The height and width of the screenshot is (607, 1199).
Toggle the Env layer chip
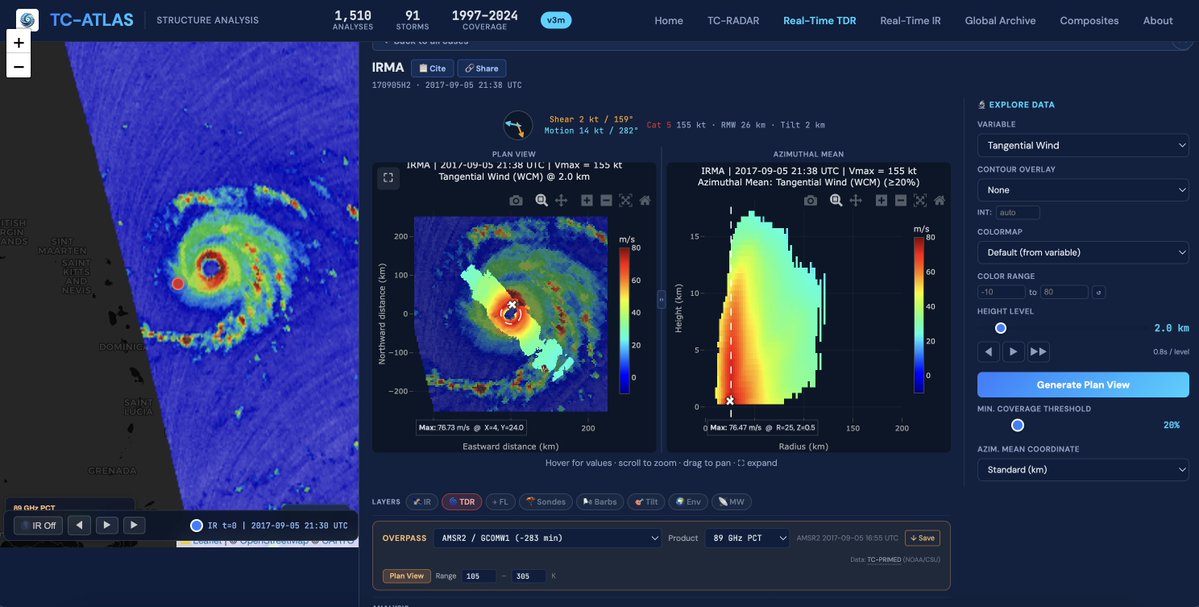coord(687,502)
